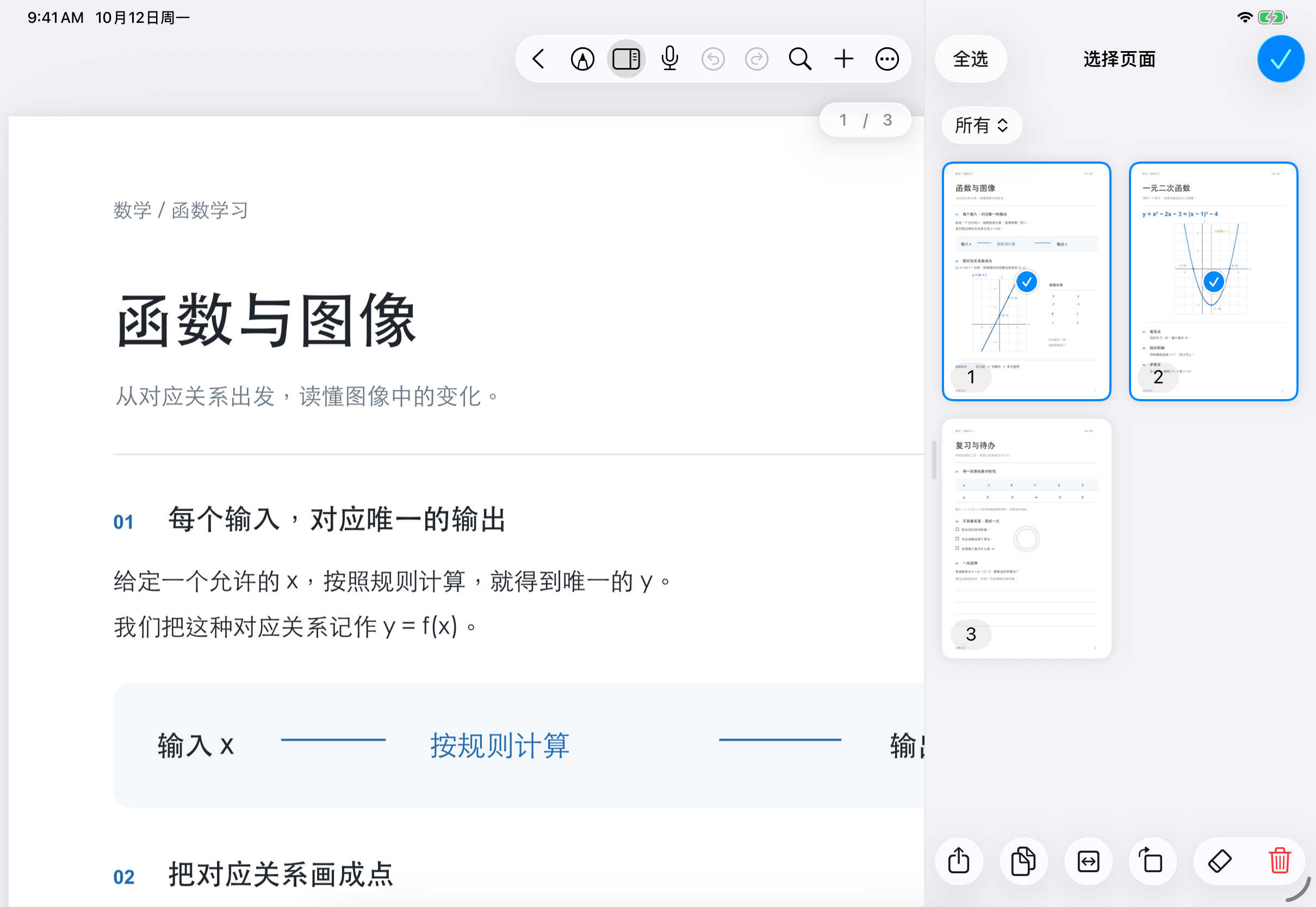
Task: Rotate the selected pages
Action: [x=1152, y=861]
